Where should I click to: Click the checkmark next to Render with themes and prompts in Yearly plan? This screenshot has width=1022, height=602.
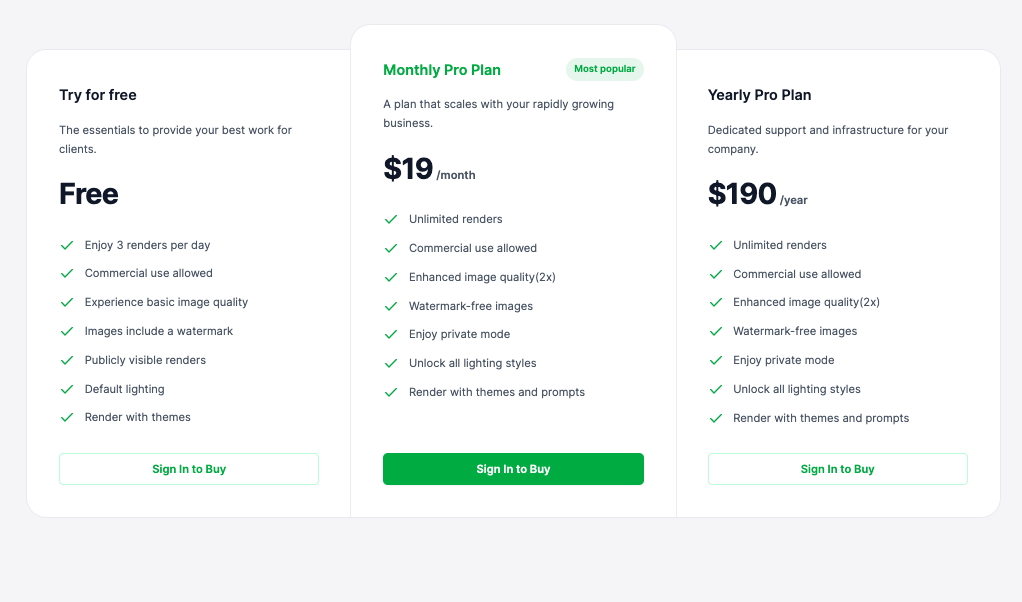pos(716,418)
